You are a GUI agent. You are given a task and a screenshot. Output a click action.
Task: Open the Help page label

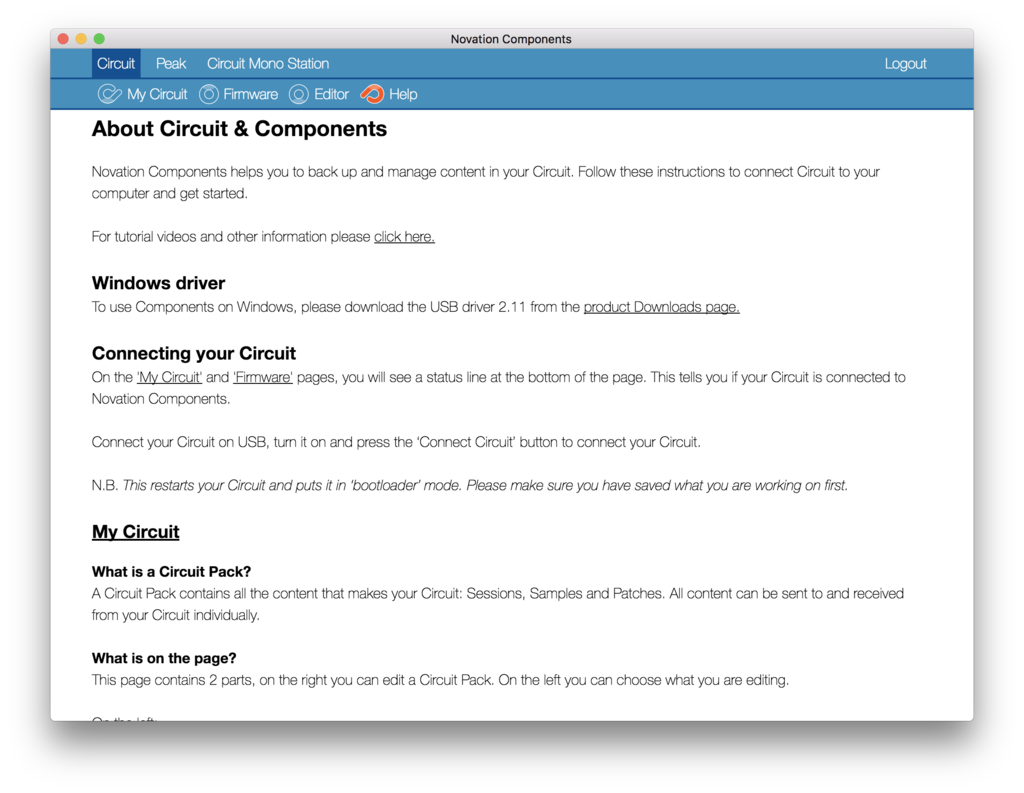click(403, 94)
